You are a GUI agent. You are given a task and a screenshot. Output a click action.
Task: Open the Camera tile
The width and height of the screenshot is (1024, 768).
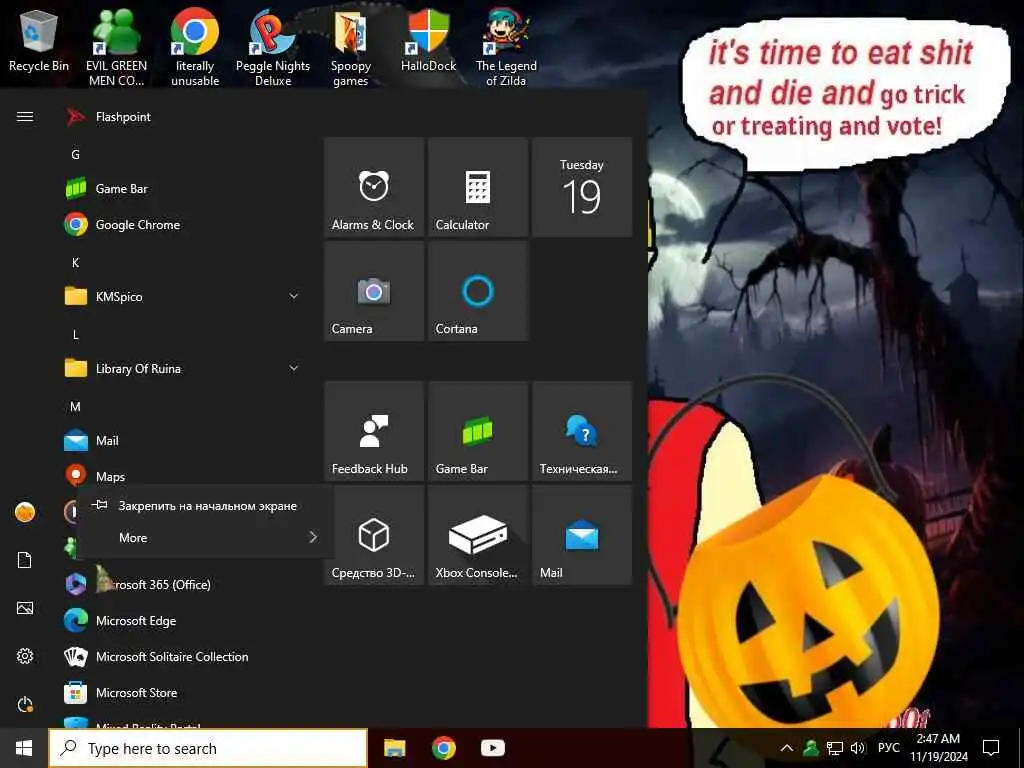point(374,291)
